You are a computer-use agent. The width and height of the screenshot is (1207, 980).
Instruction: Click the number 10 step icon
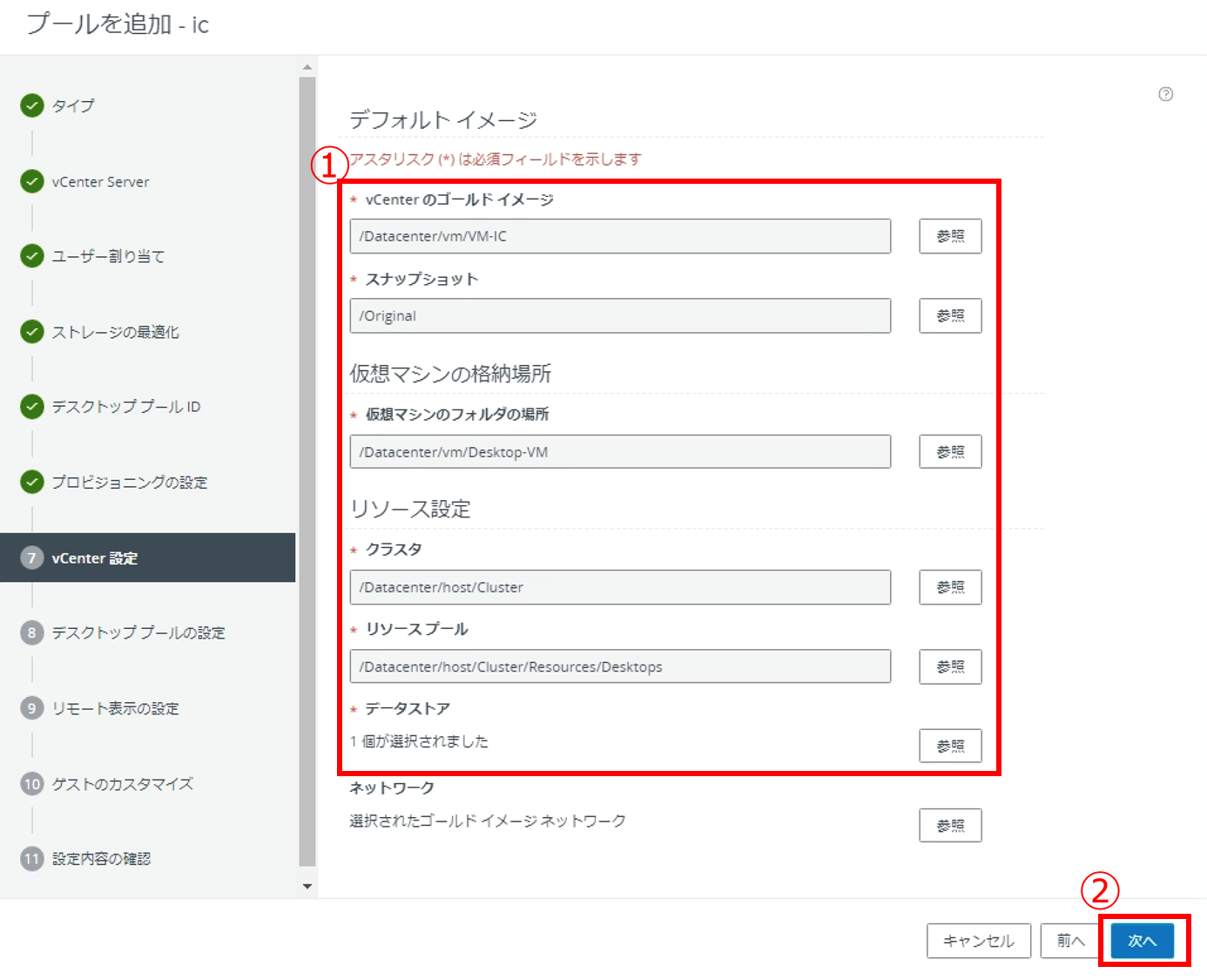click(x=32, y=784)
